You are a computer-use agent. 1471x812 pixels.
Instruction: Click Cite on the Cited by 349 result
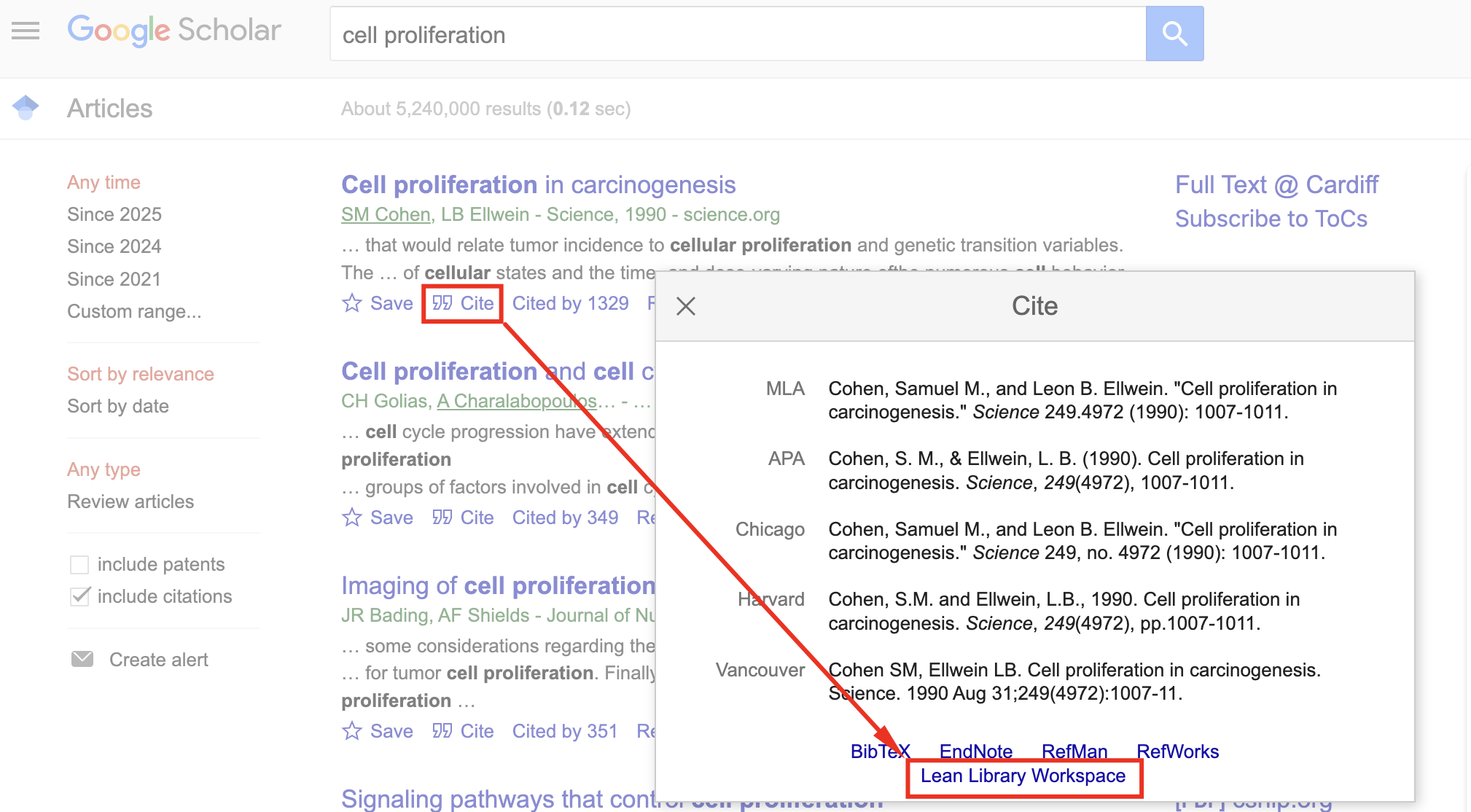coord(463,518)
